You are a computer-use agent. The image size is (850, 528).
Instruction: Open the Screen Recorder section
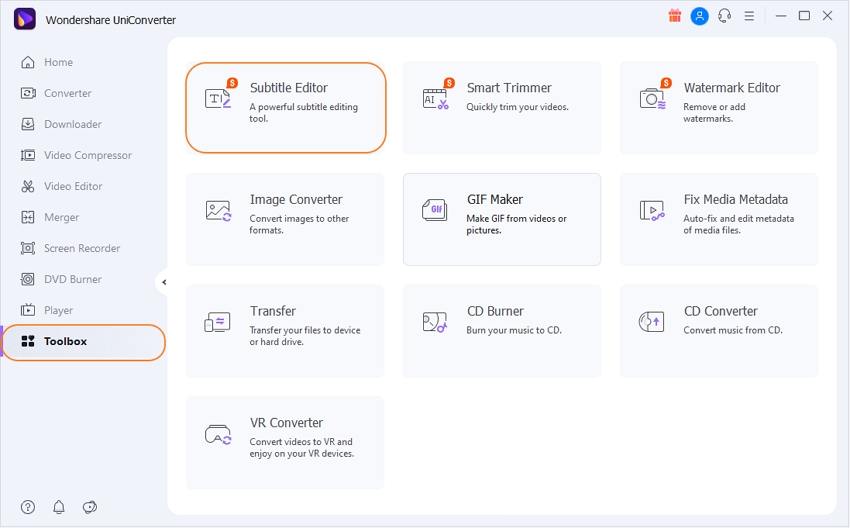pos(81,248)
